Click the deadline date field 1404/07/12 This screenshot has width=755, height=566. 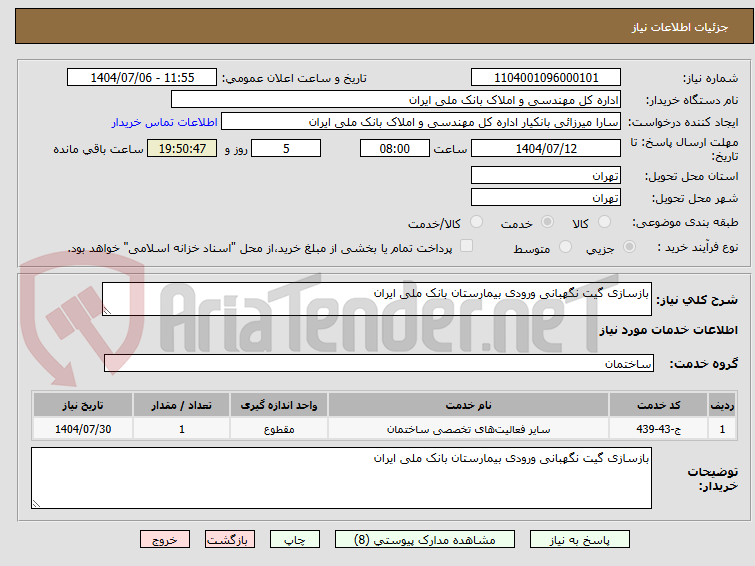[546, 148]
